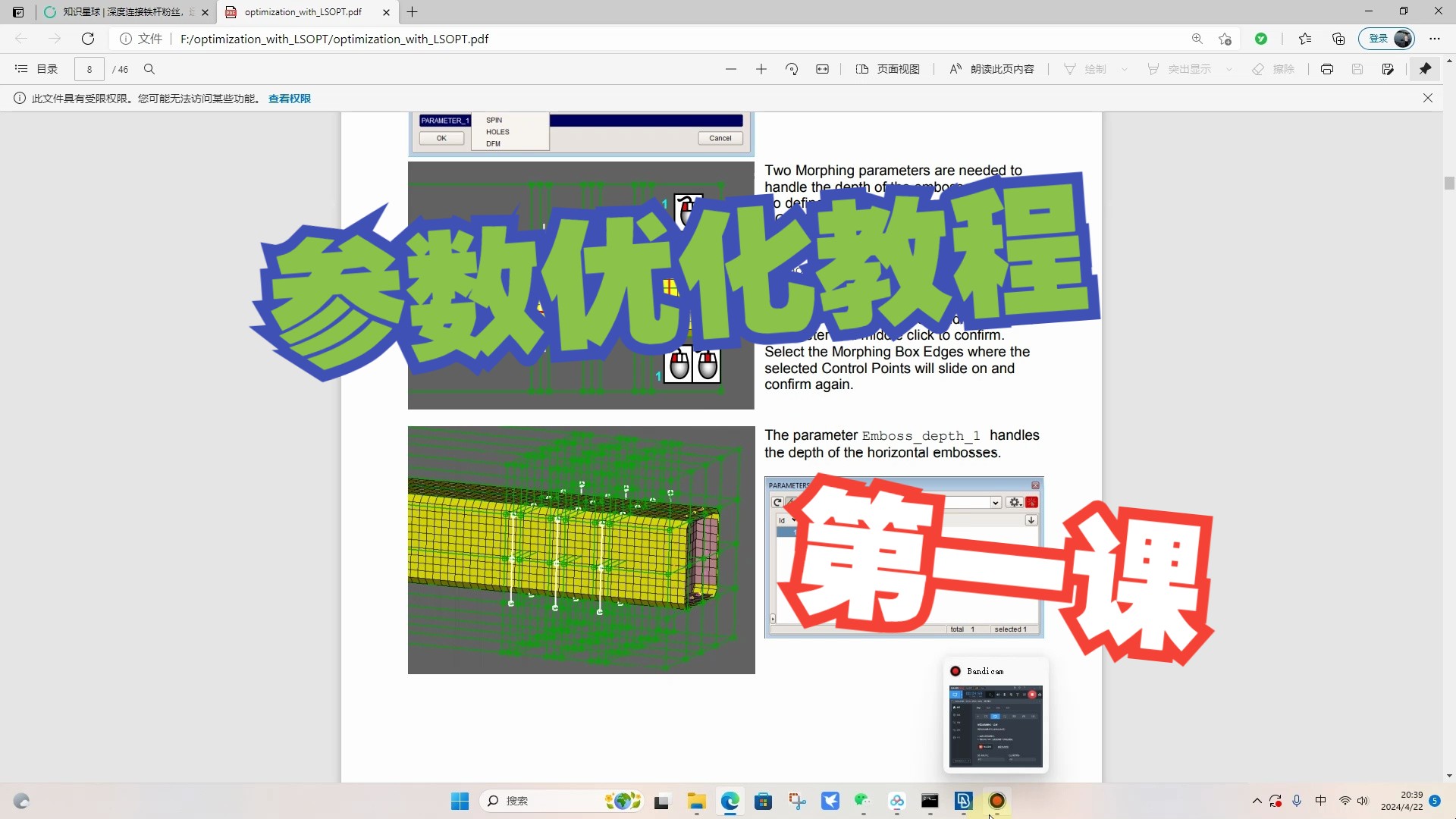This screenshot has width=1456, height=819.
Task: Open the PDF search magnifier
Action: (149, 69)
